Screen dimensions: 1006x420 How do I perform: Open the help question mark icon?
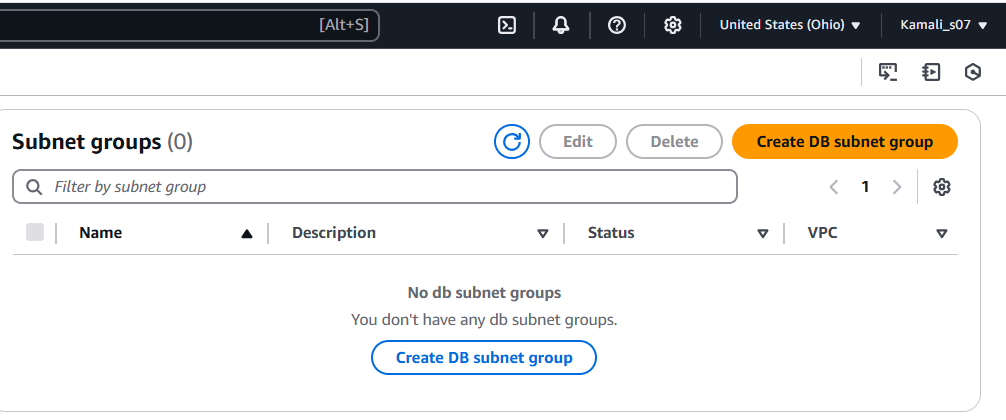pyautogui.click(x=617, y=25)
